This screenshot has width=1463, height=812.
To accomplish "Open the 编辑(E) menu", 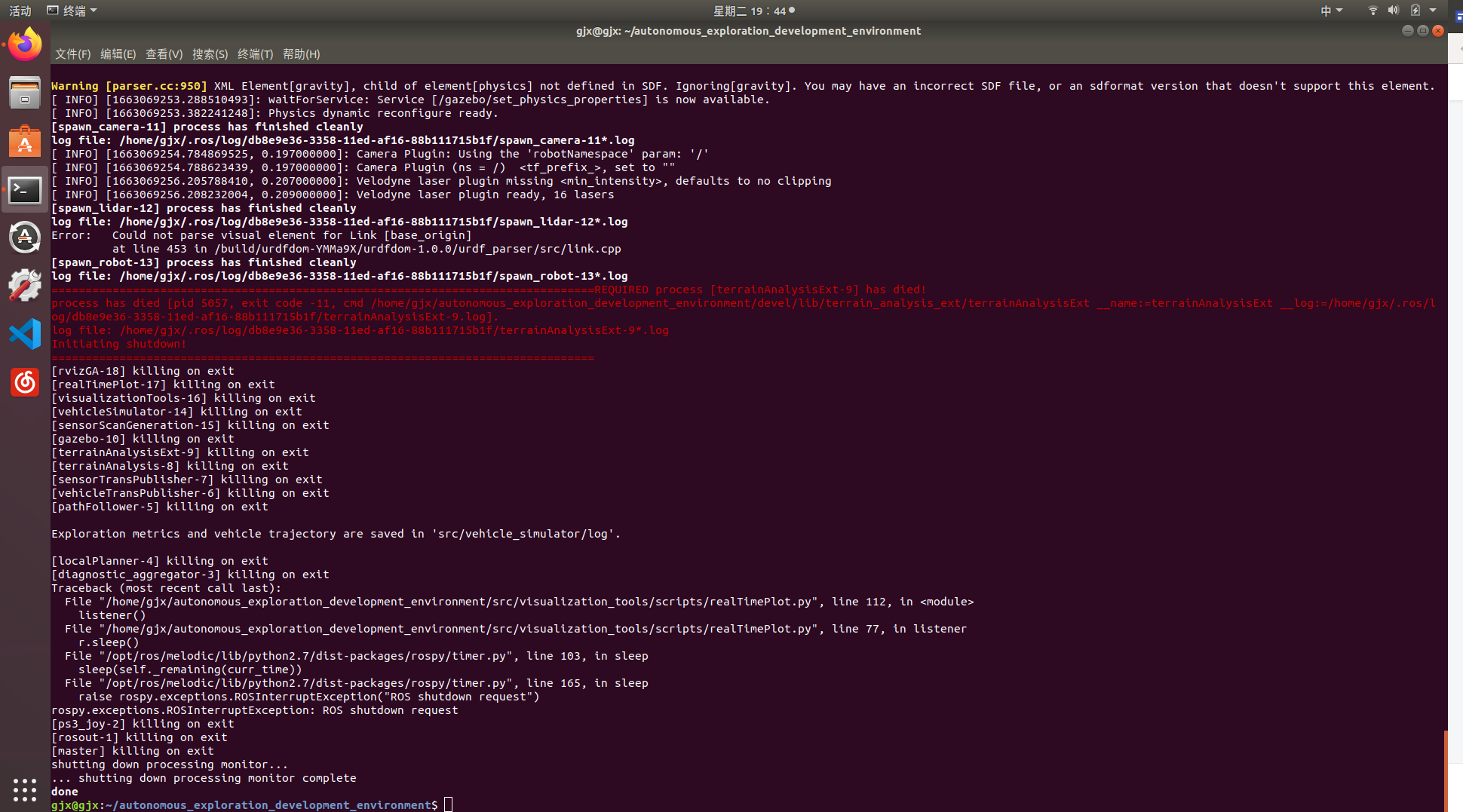I will (x=118, y=54).
